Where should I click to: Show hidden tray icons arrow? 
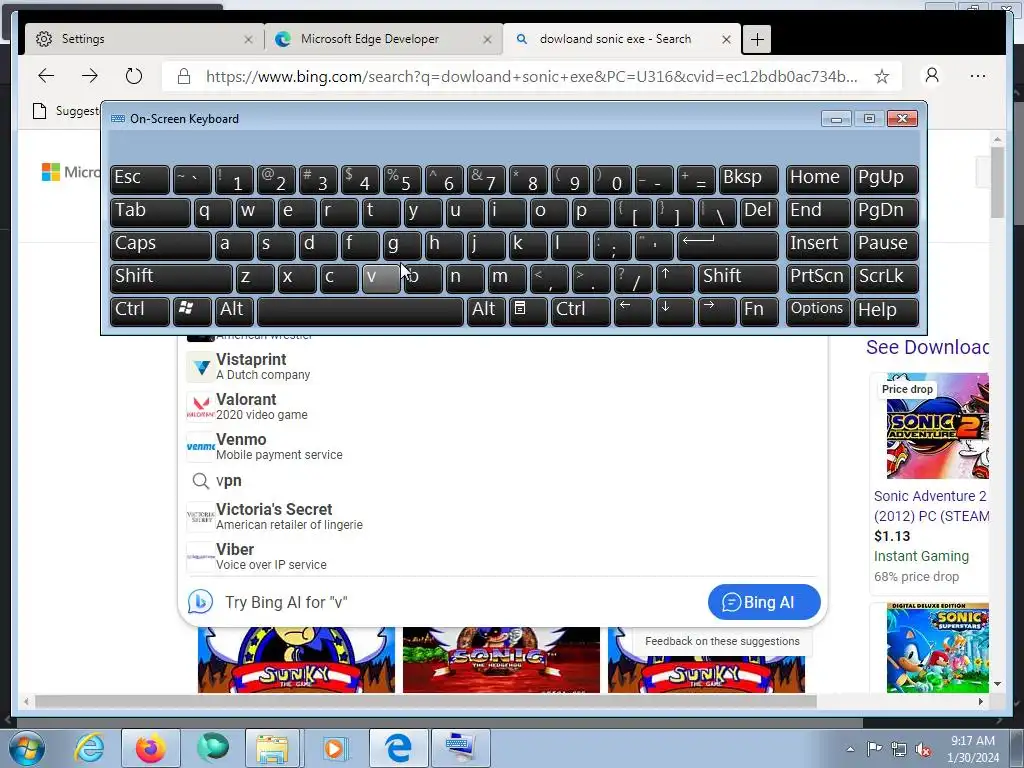(x=850, y=749)
